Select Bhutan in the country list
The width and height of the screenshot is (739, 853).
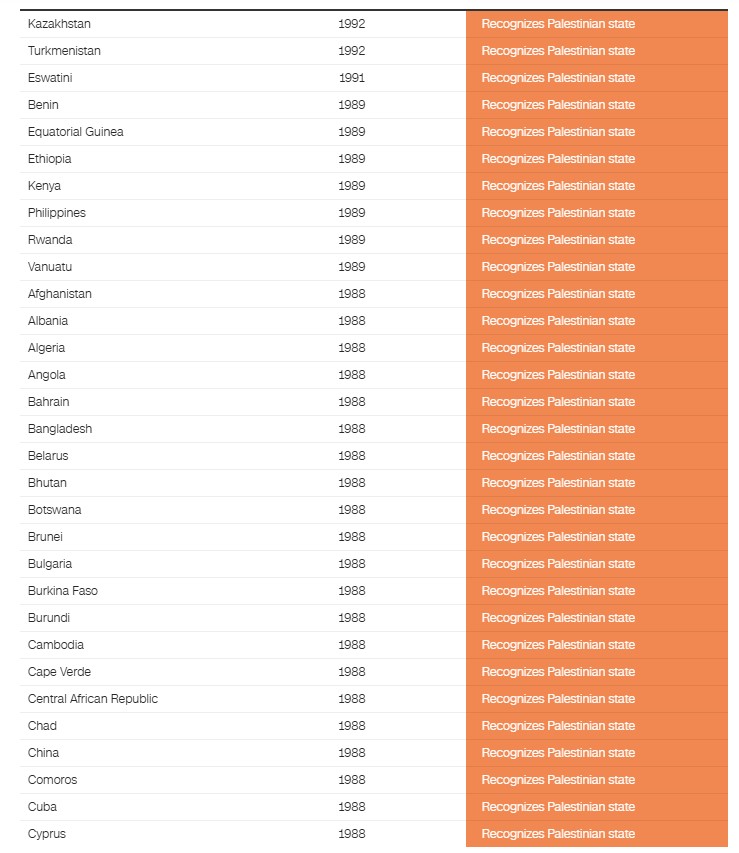47,483
